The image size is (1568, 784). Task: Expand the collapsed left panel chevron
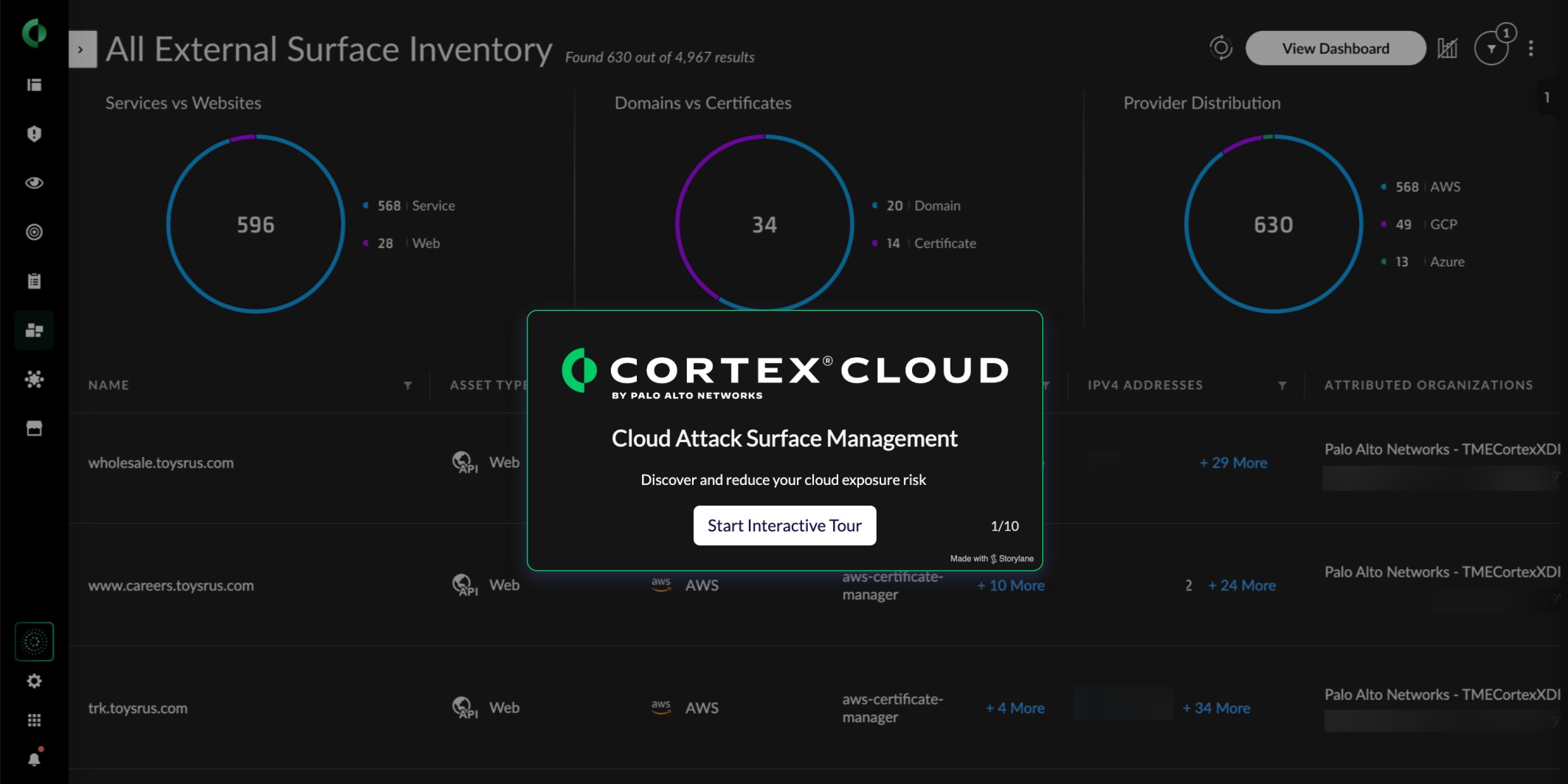81,48
